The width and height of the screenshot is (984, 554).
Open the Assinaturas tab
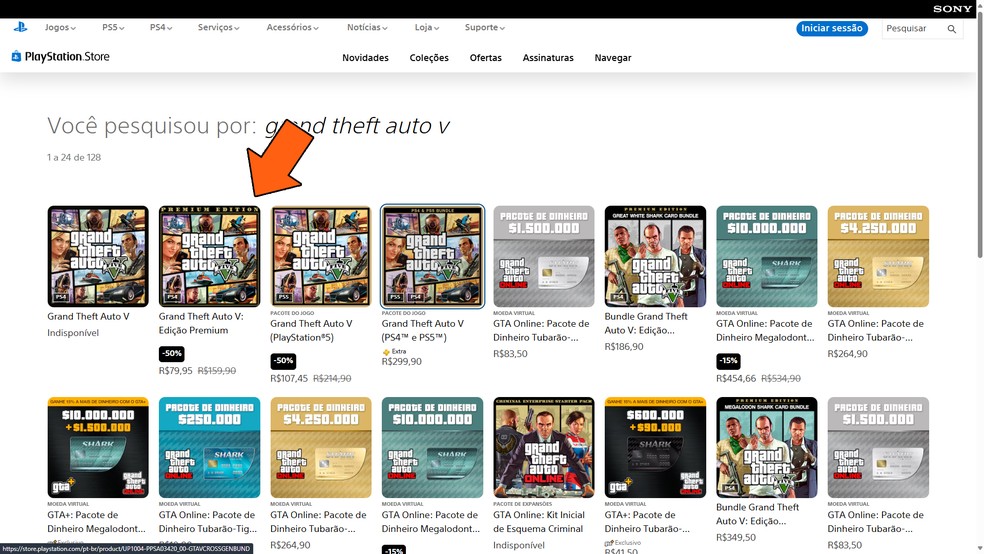(x=548, y=58)
